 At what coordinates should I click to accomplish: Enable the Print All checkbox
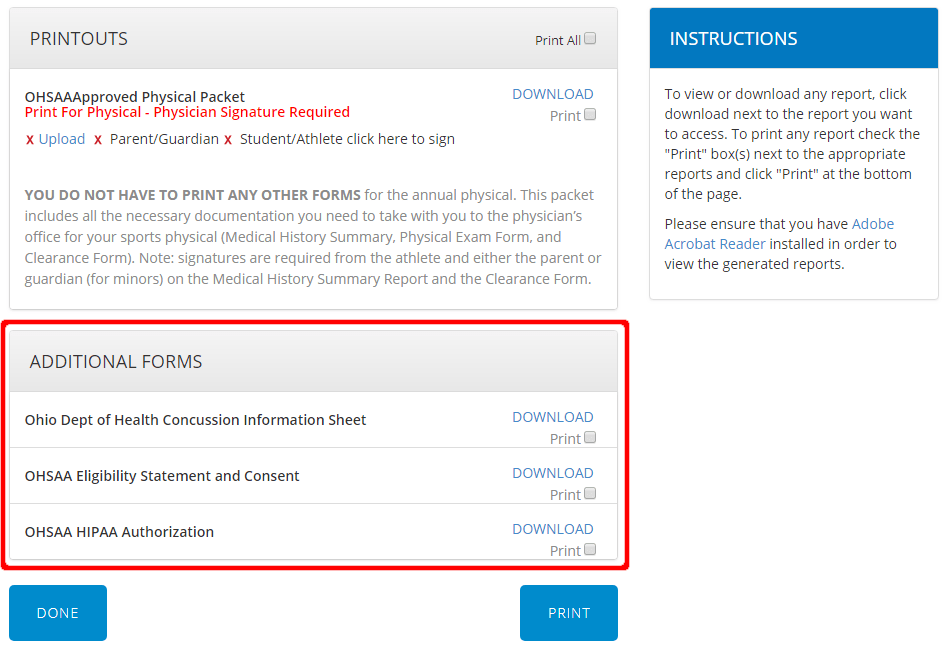coord(590,37)
